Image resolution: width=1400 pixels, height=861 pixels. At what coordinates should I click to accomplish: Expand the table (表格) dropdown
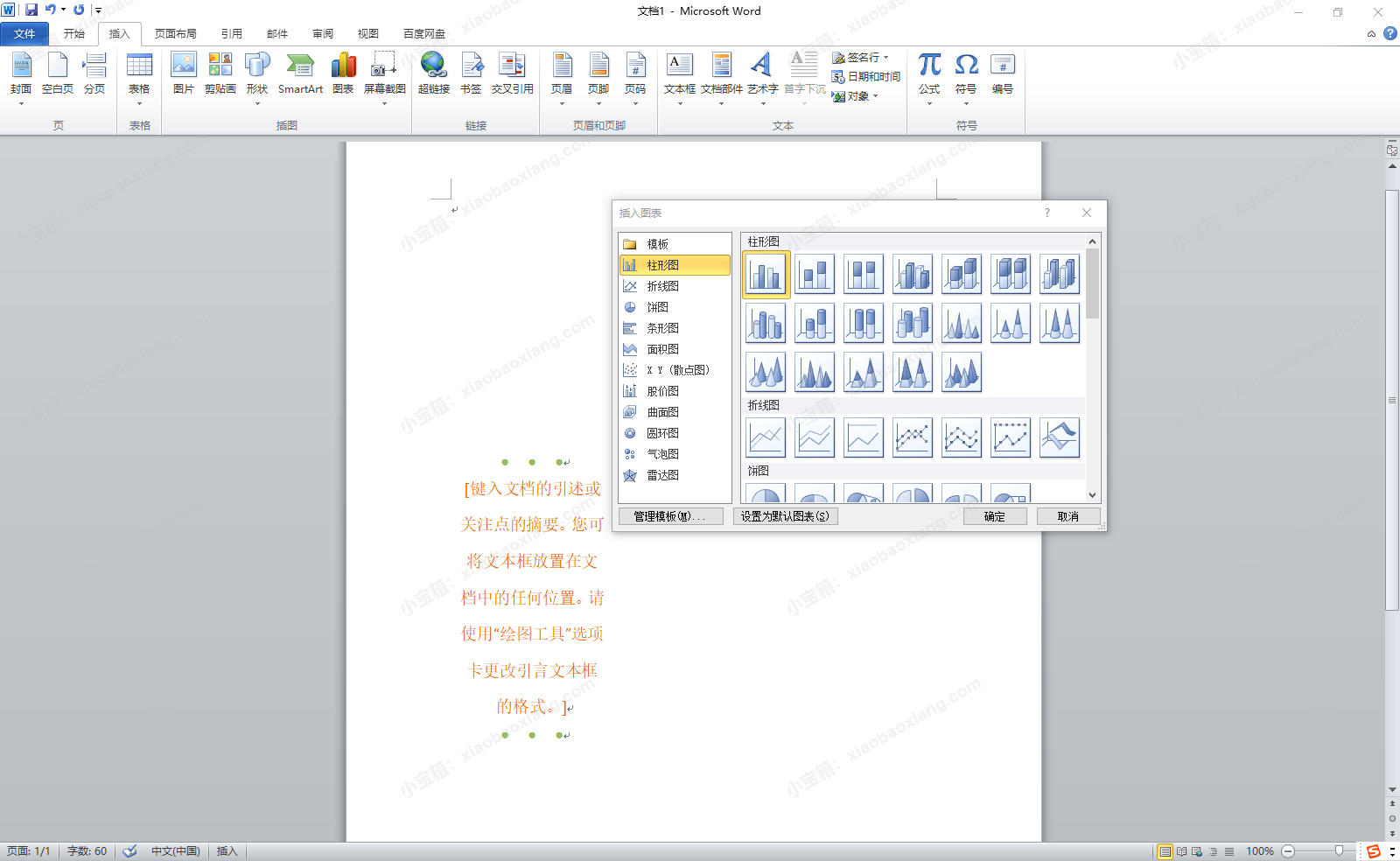point(139,103)
